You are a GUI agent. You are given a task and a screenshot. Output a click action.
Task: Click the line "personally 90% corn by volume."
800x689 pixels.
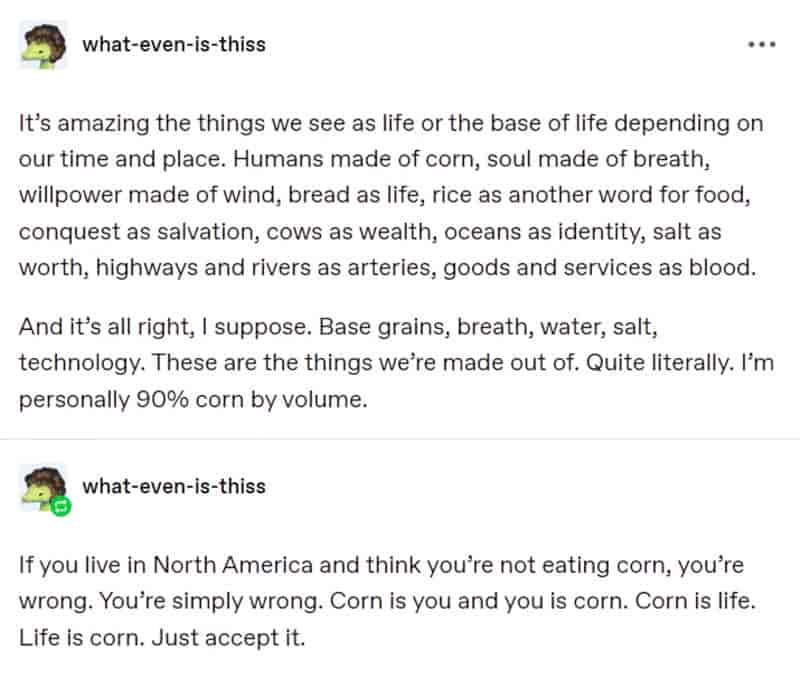pyautogui.click(x=193, y=400)
